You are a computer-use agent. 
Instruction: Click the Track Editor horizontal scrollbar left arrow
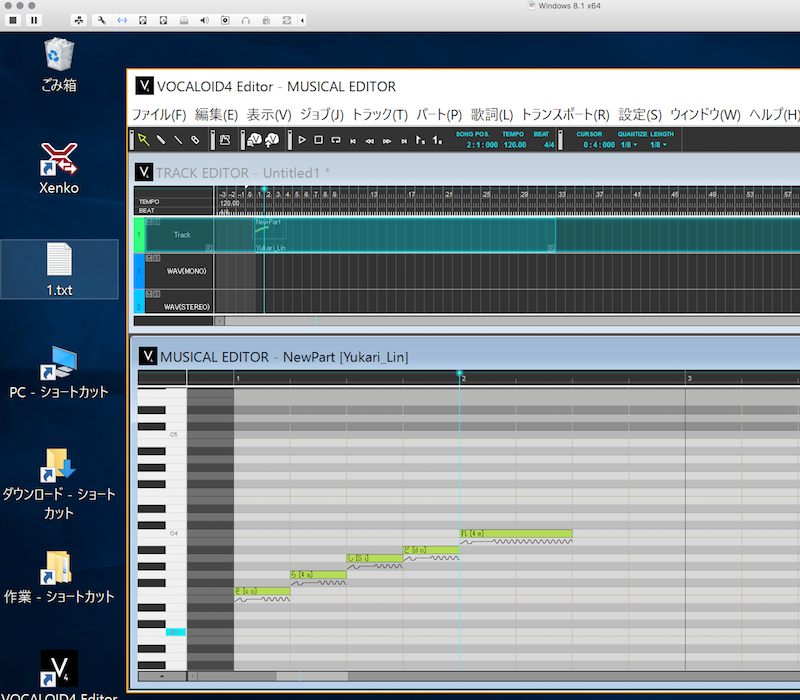tap(219, 321)
